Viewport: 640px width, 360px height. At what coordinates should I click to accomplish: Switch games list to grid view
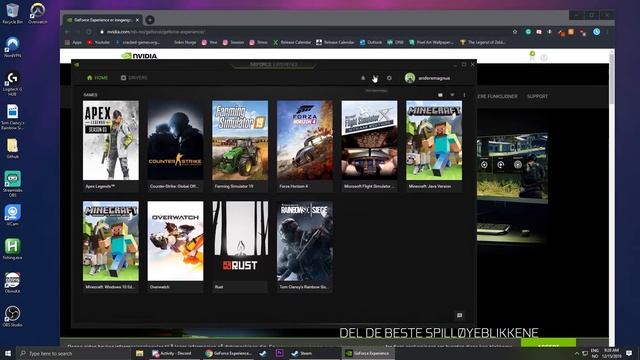pyautogui.click(x=440, y=95)
